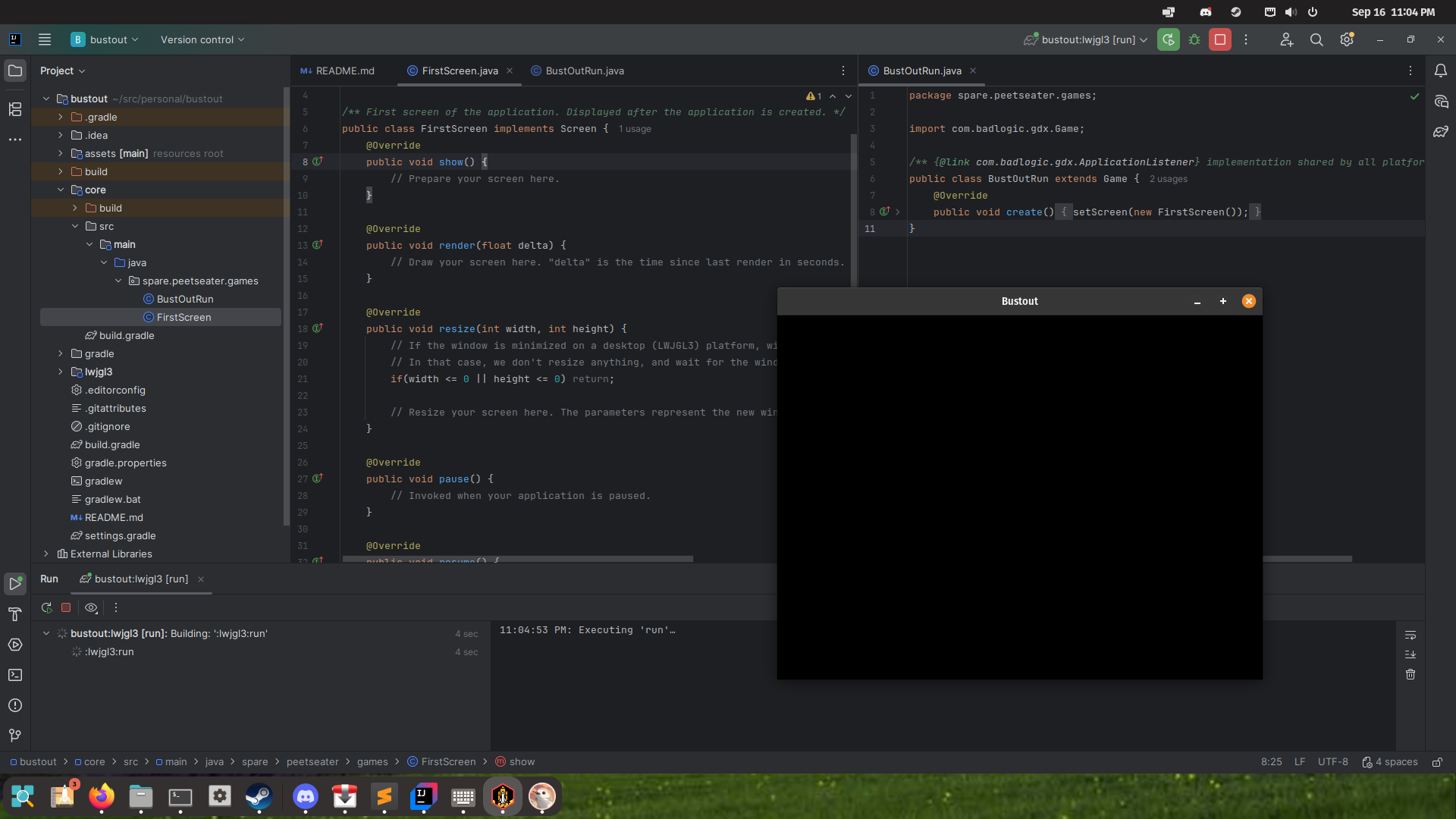Open main hamburger menu
The image size is (1456, 819).
[x=45, y=39]
